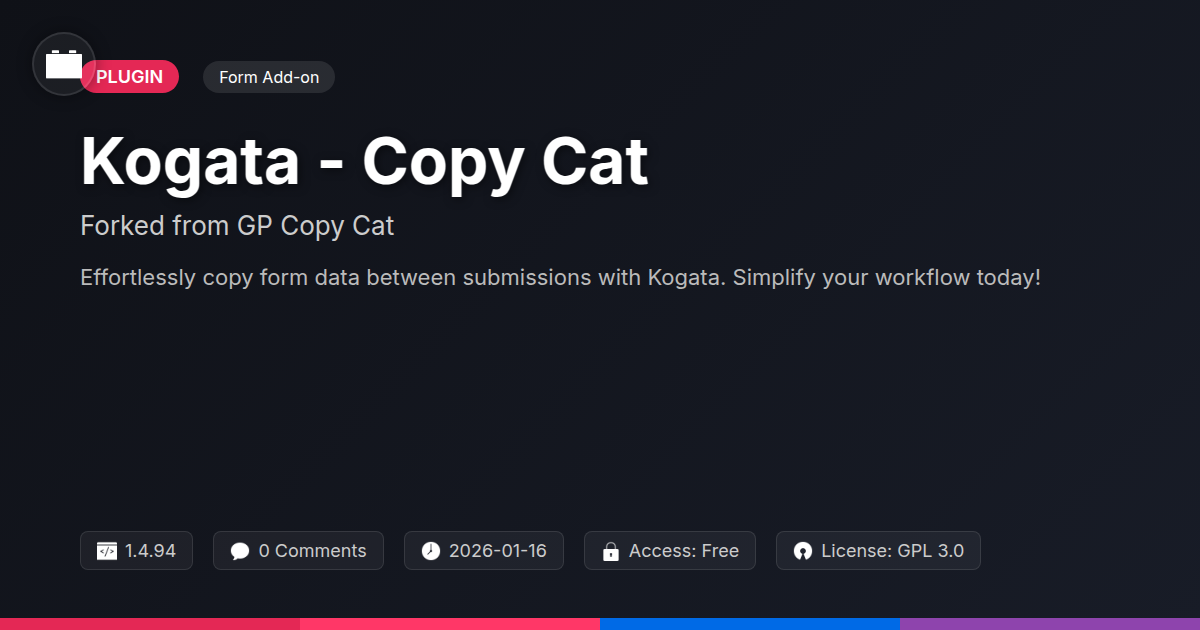Click the Kogata - Copy Cat title
1200x630 pixels.
(365, 160)
